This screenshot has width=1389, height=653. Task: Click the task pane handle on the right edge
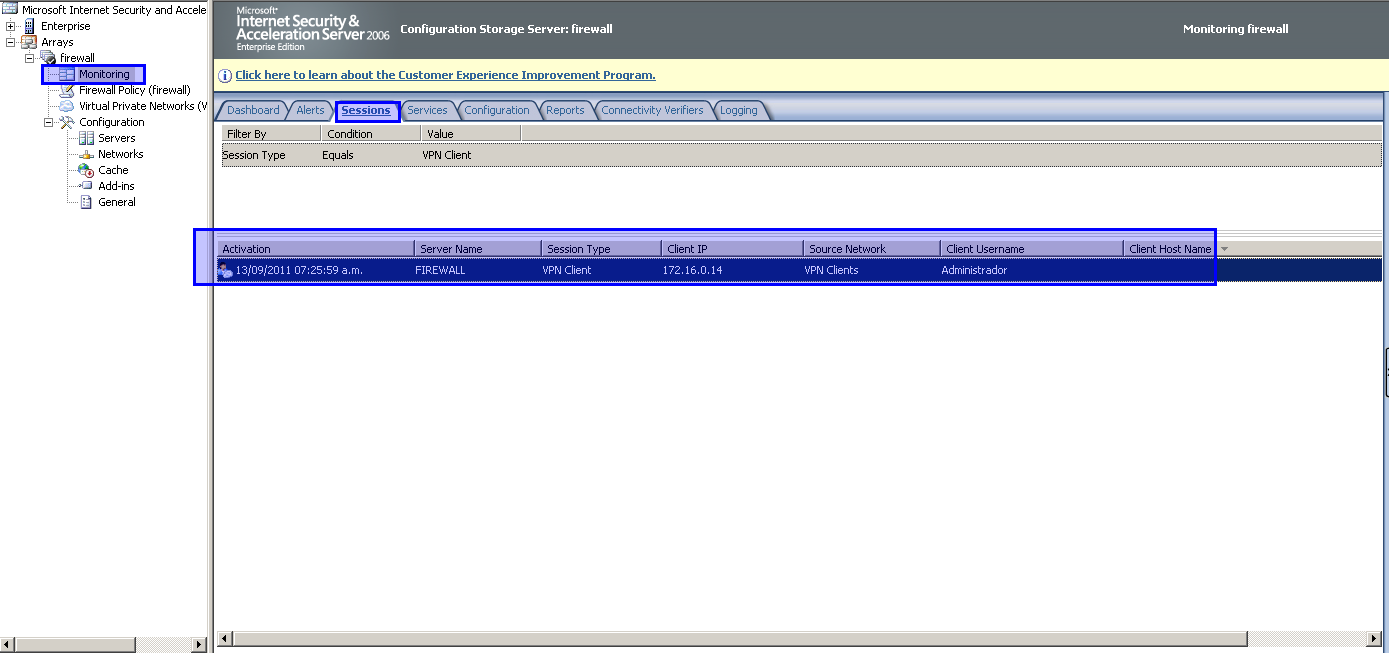pyautogui.click(x=1385, y=374)
